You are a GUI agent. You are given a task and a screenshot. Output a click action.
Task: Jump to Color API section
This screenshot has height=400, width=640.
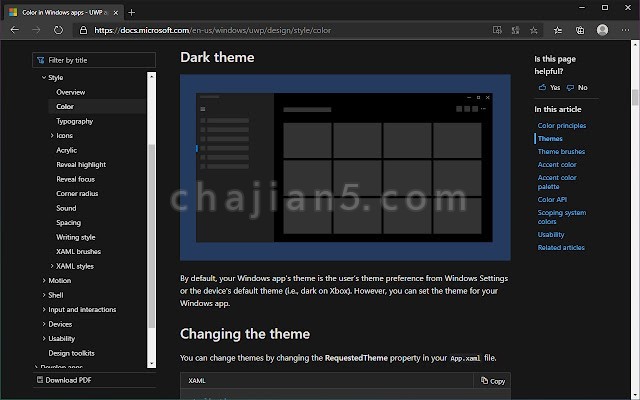[552, 200]
